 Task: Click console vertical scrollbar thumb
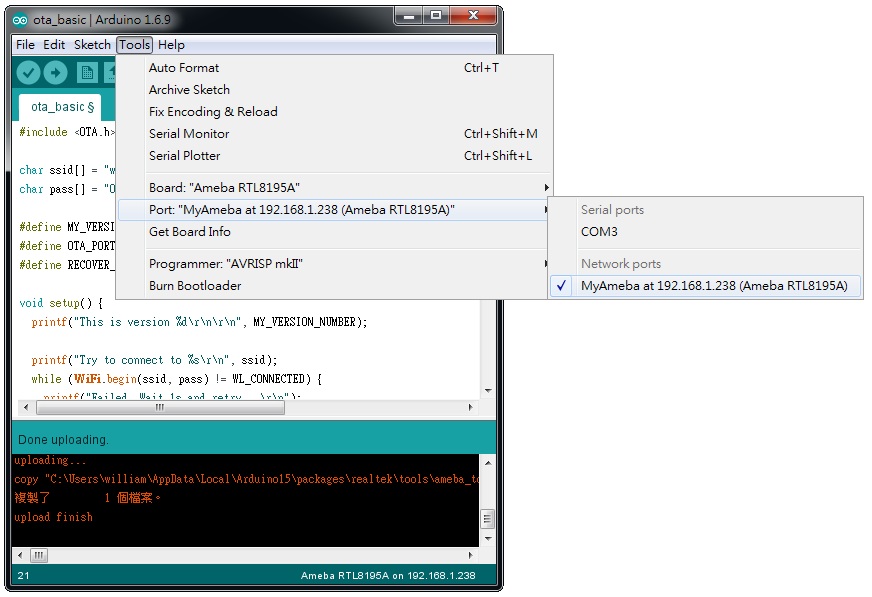coord(488,519)
